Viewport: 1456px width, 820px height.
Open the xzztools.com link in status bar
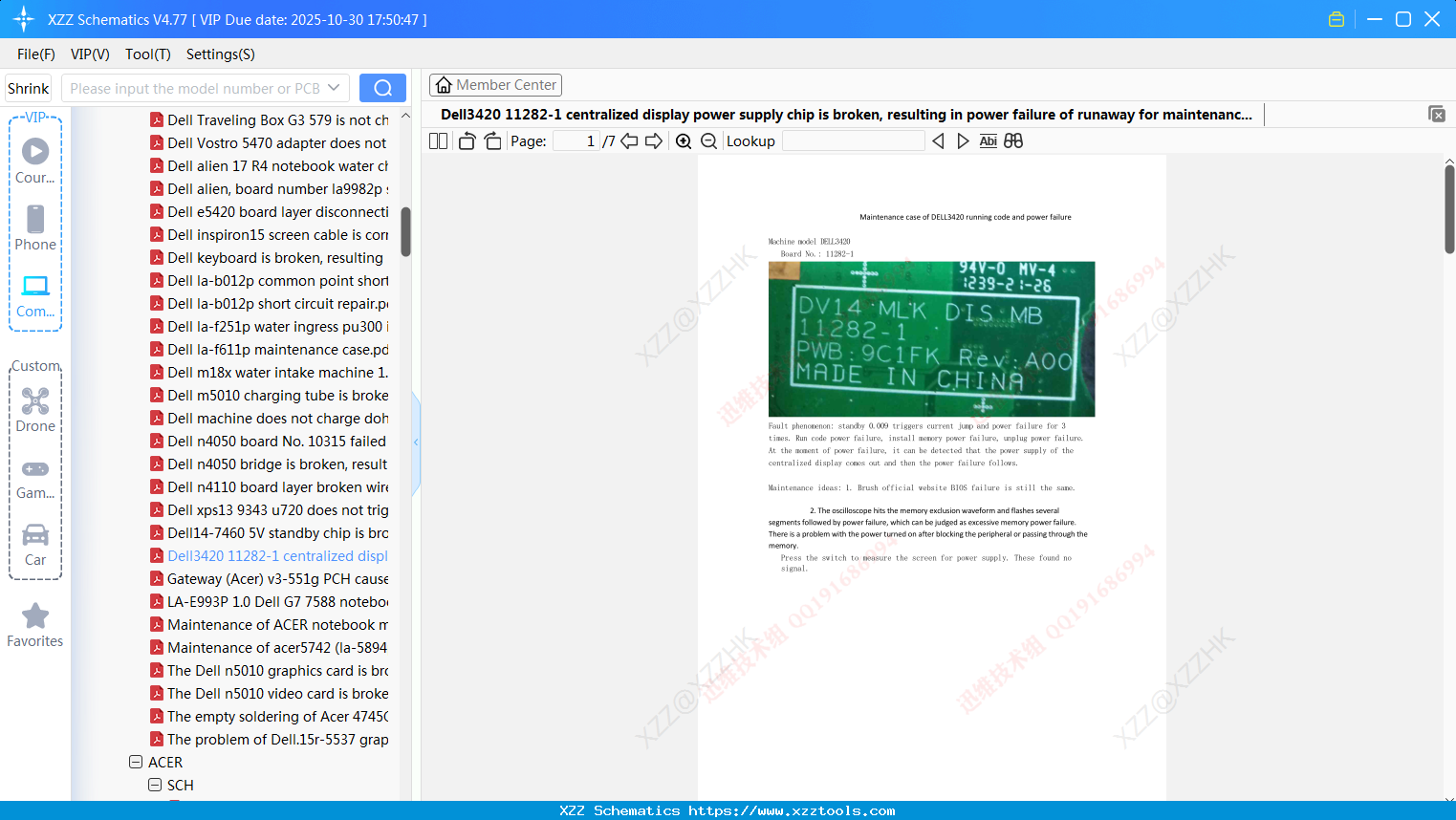(792, 810)
